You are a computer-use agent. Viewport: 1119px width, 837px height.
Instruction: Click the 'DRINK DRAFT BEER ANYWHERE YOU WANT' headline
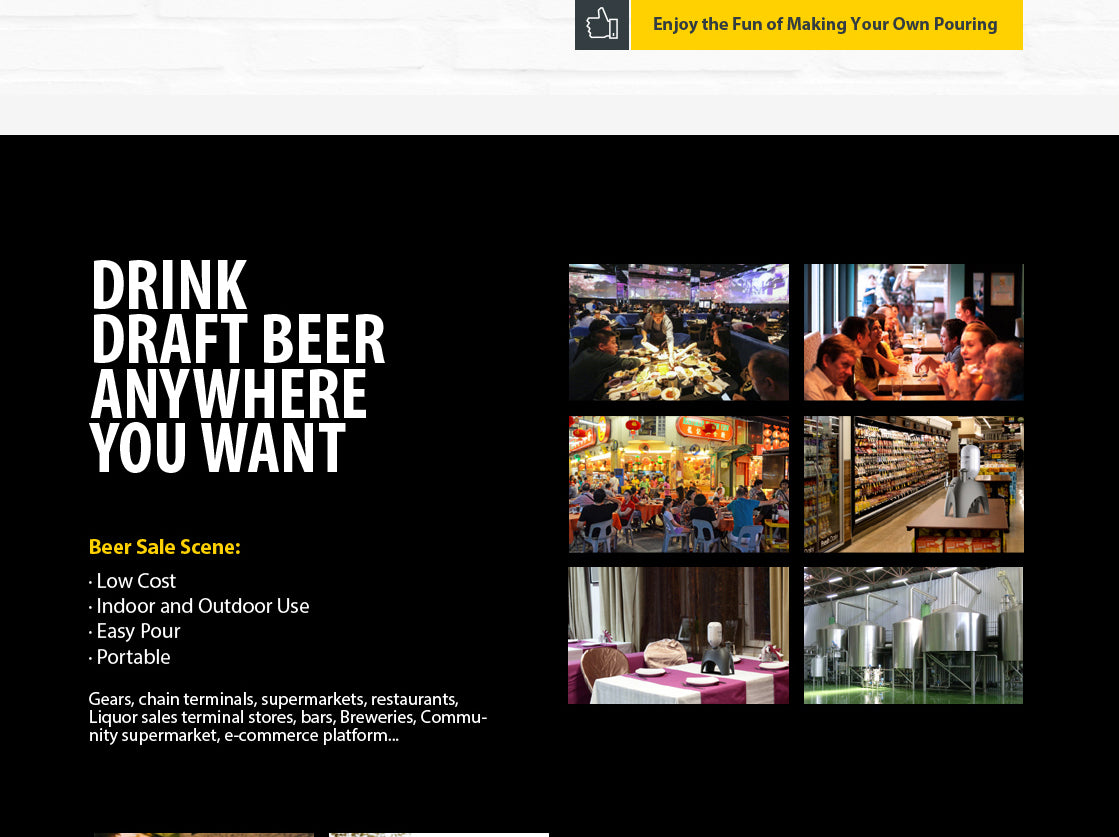click(237, 368)
